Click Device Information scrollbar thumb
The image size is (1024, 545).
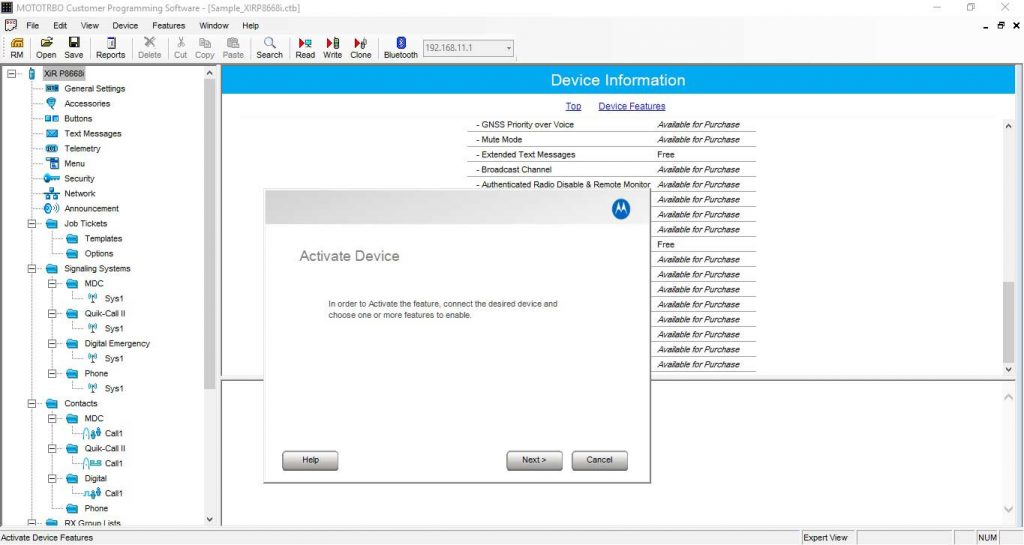(x=1008, y=321)
